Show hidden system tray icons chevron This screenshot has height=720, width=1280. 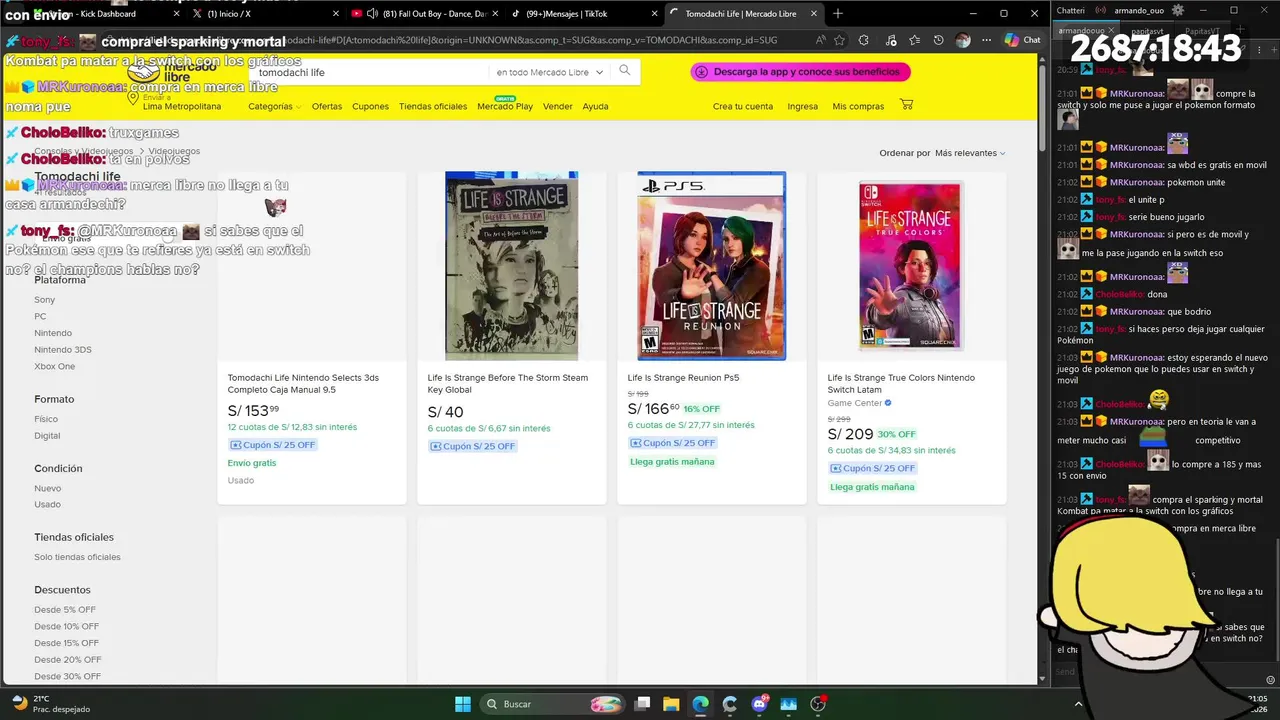pos(1078,704)
